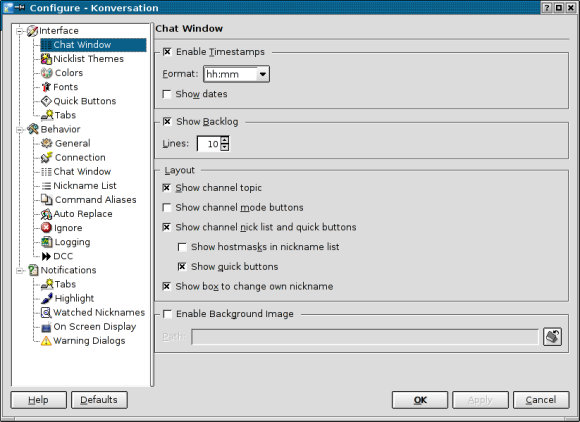Collapse the Notifications tree branch
The image size is (580, 422).
tap(19, 270)
